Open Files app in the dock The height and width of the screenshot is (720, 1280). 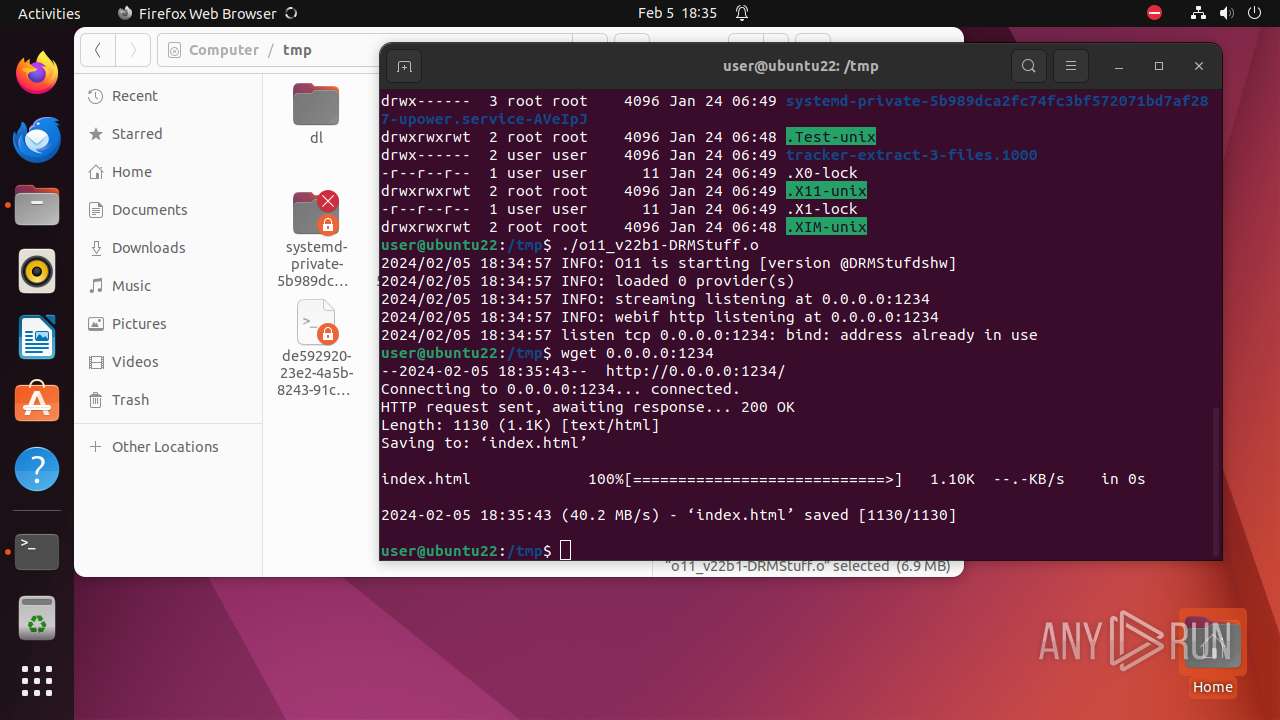(37, 206)
